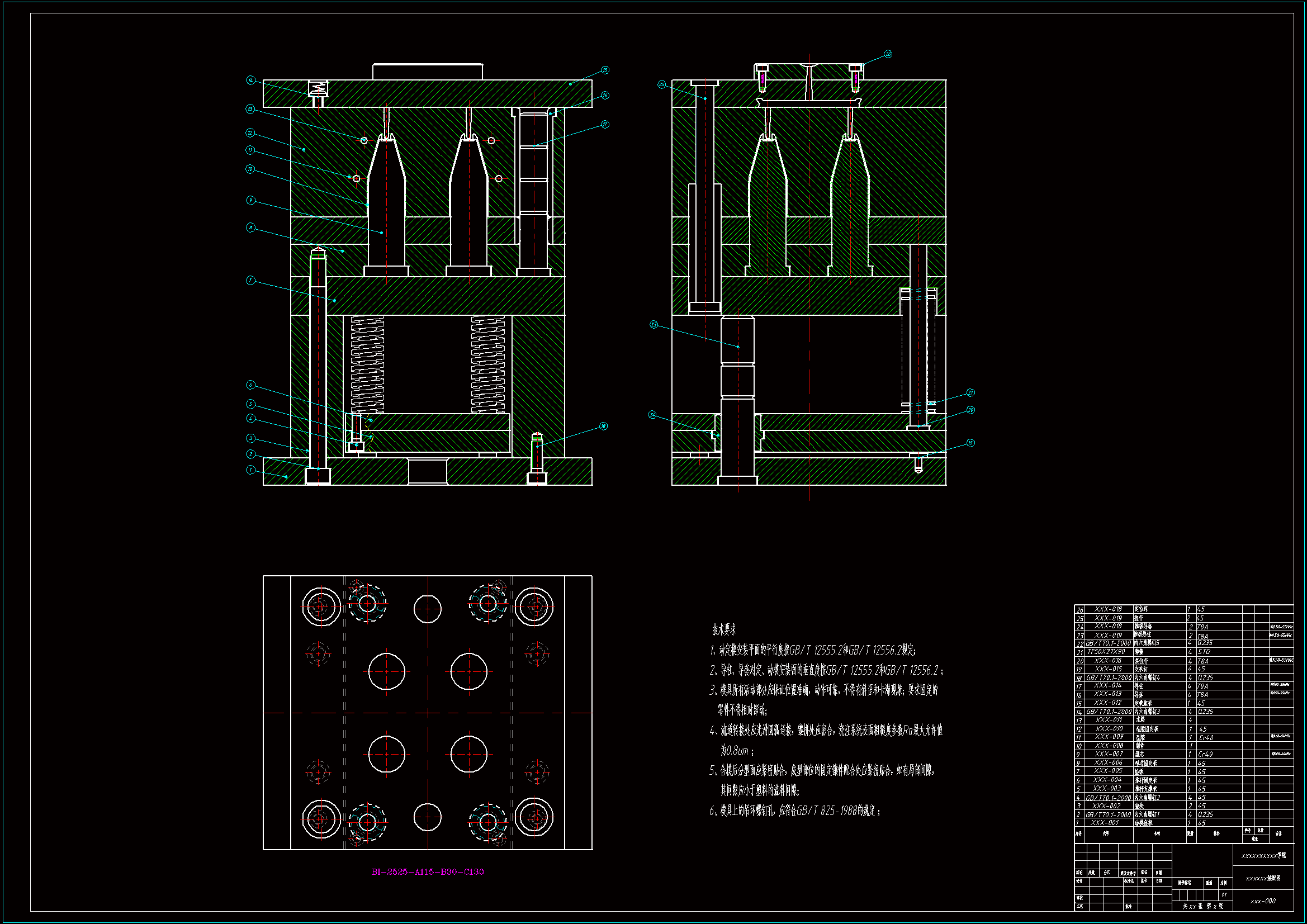Click balloon 21 beside the spring
1307x924 pixels.
(x=970, y=392)
